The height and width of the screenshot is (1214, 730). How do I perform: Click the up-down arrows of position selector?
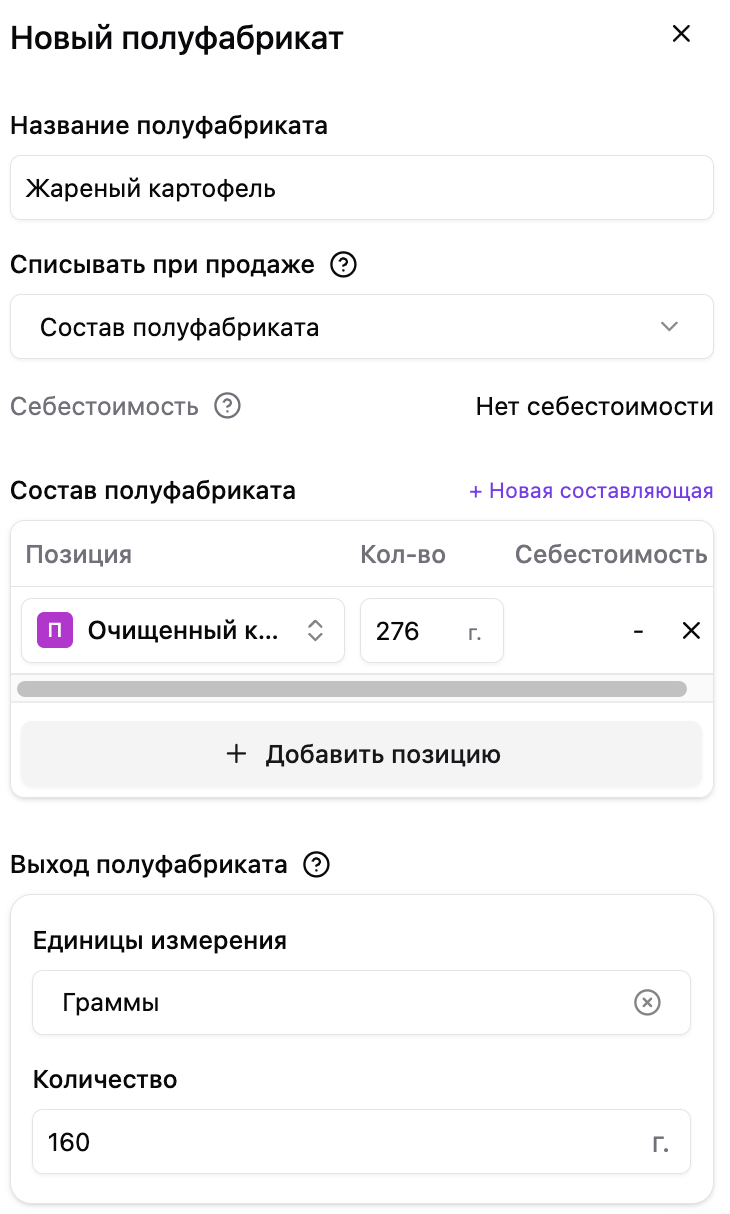(x=315, y=630)
